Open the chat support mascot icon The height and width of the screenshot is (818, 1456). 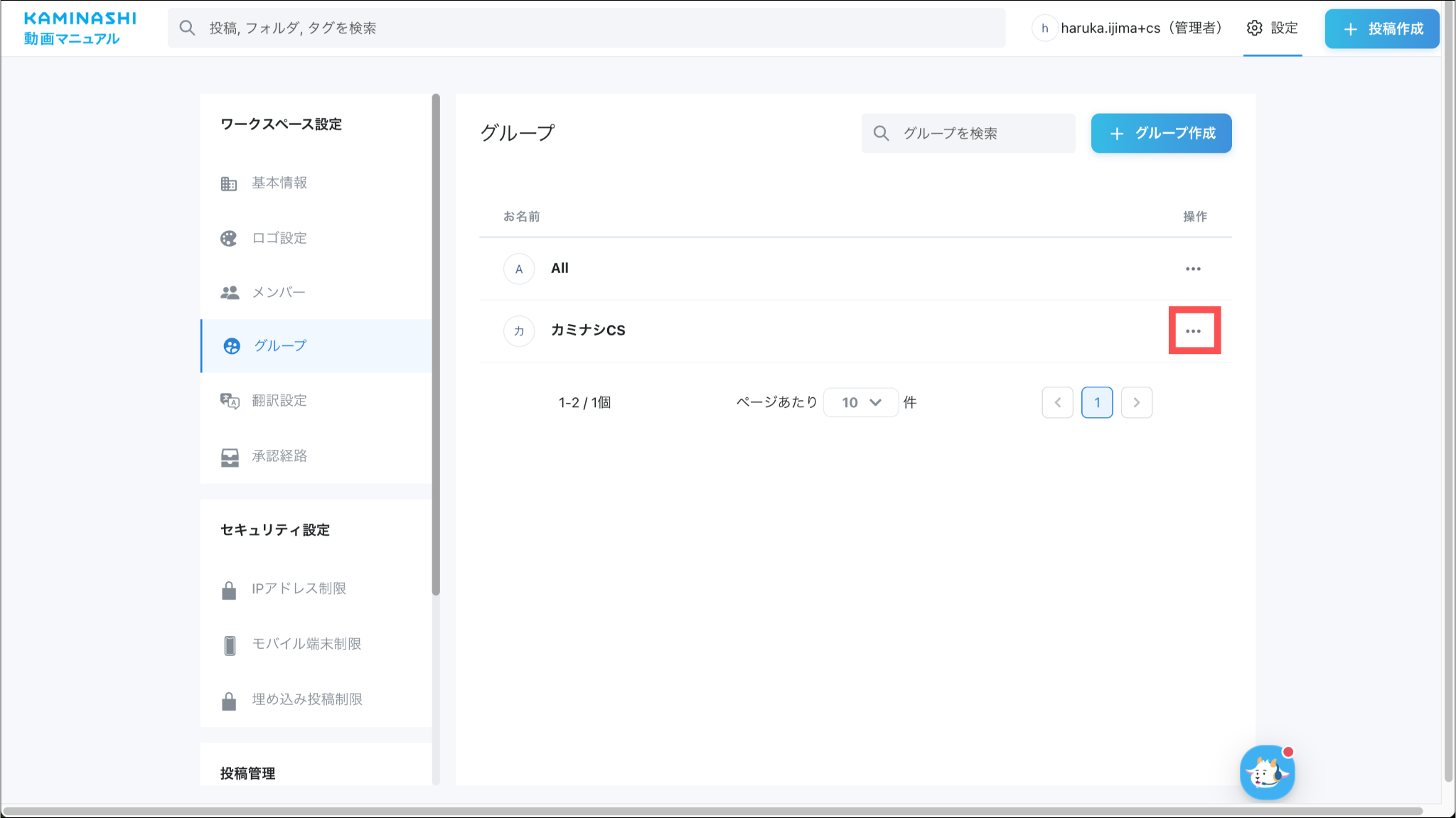pos(1267,773)
